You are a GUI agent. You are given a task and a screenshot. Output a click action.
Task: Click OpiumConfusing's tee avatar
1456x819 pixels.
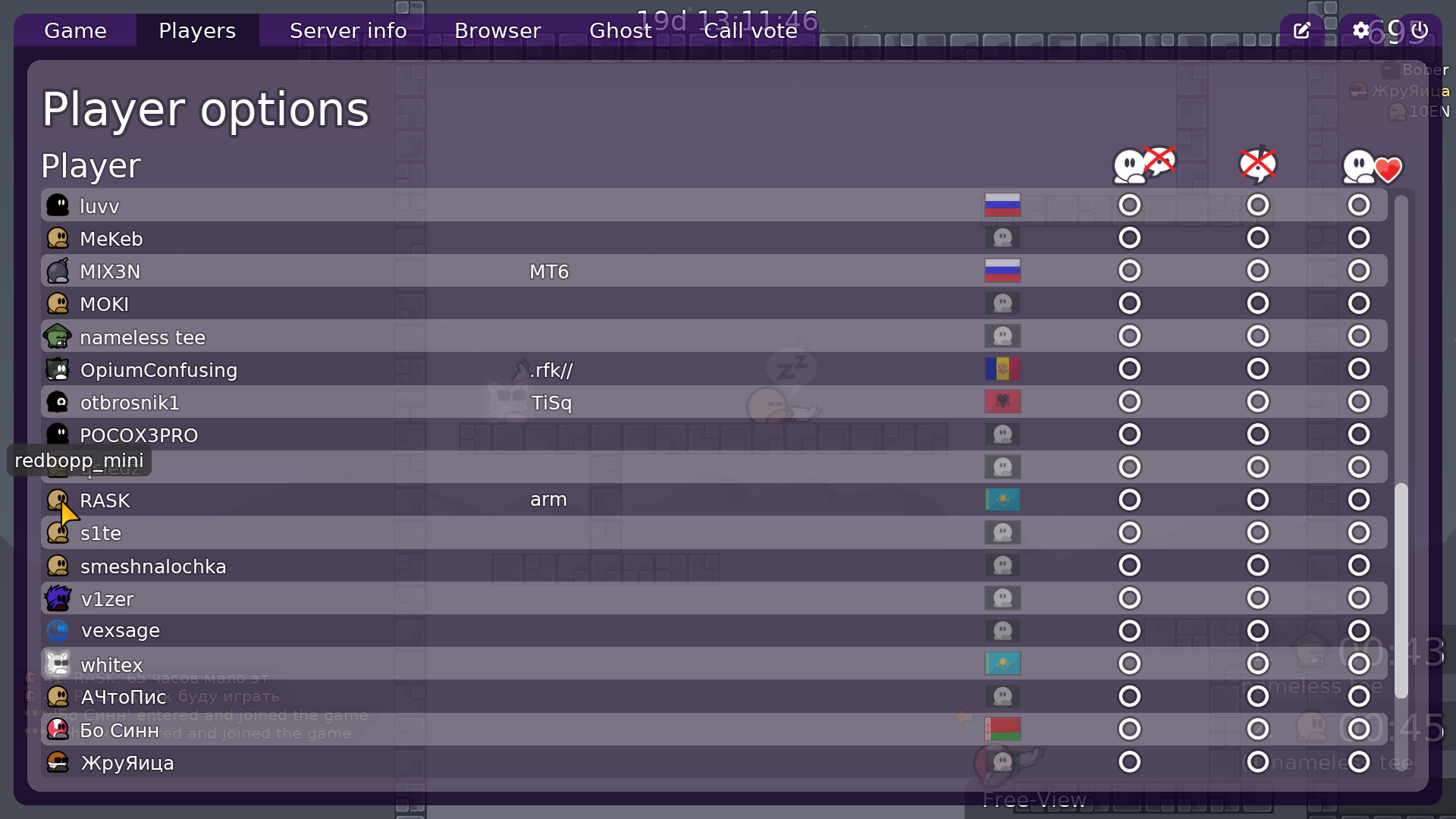tap(58, 369)
